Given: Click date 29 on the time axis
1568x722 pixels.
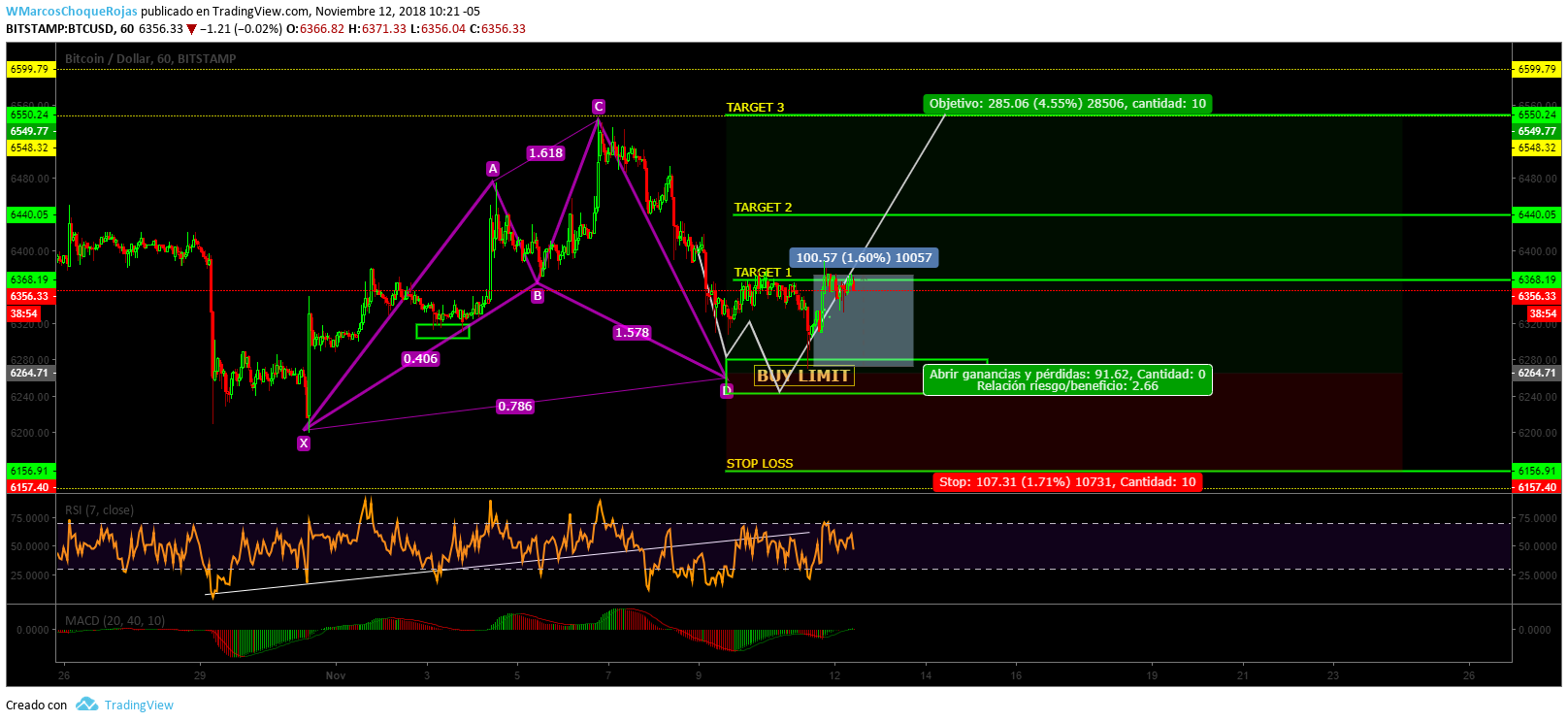Looking at the screenshot, I should click(x=200, y=675).
